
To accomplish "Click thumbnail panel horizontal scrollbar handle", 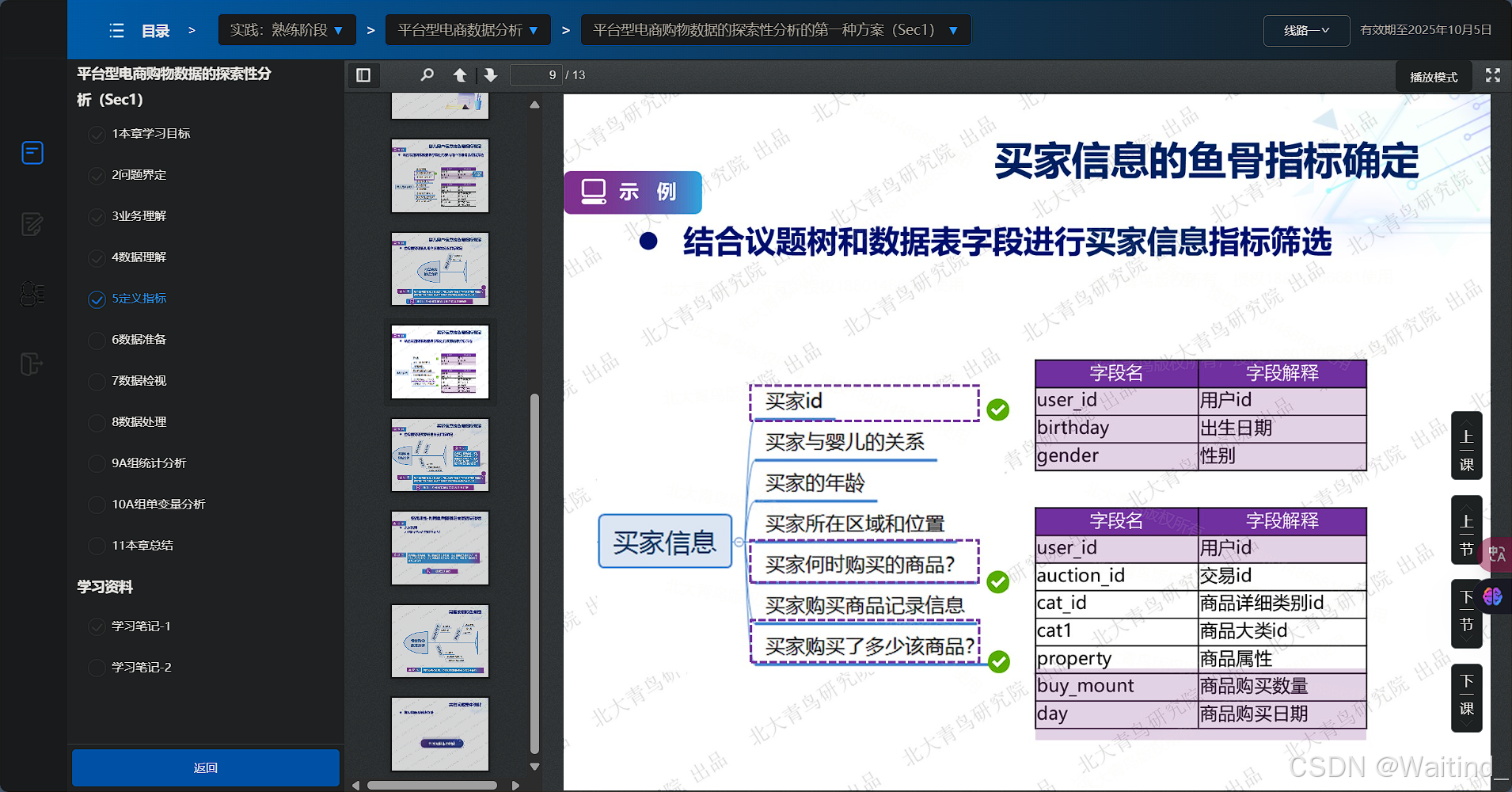I will pyautogui.click(x=432, y=786).
